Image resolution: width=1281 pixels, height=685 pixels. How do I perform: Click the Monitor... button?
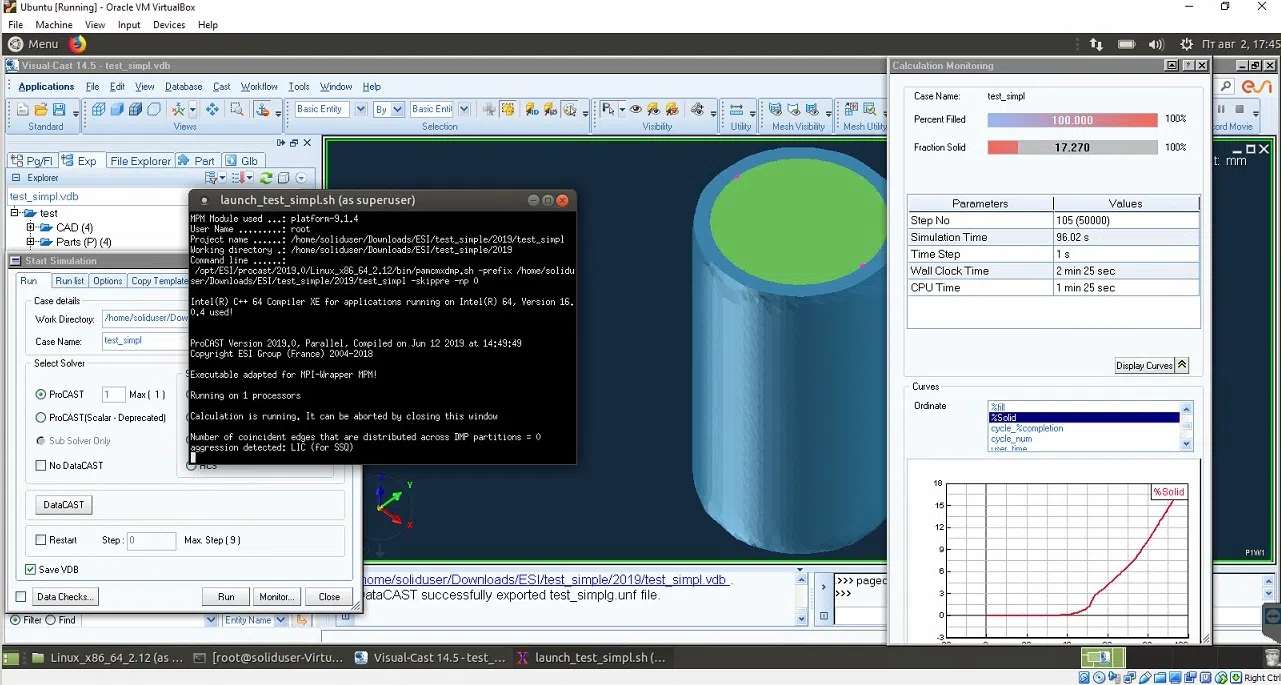coord(277,597)
